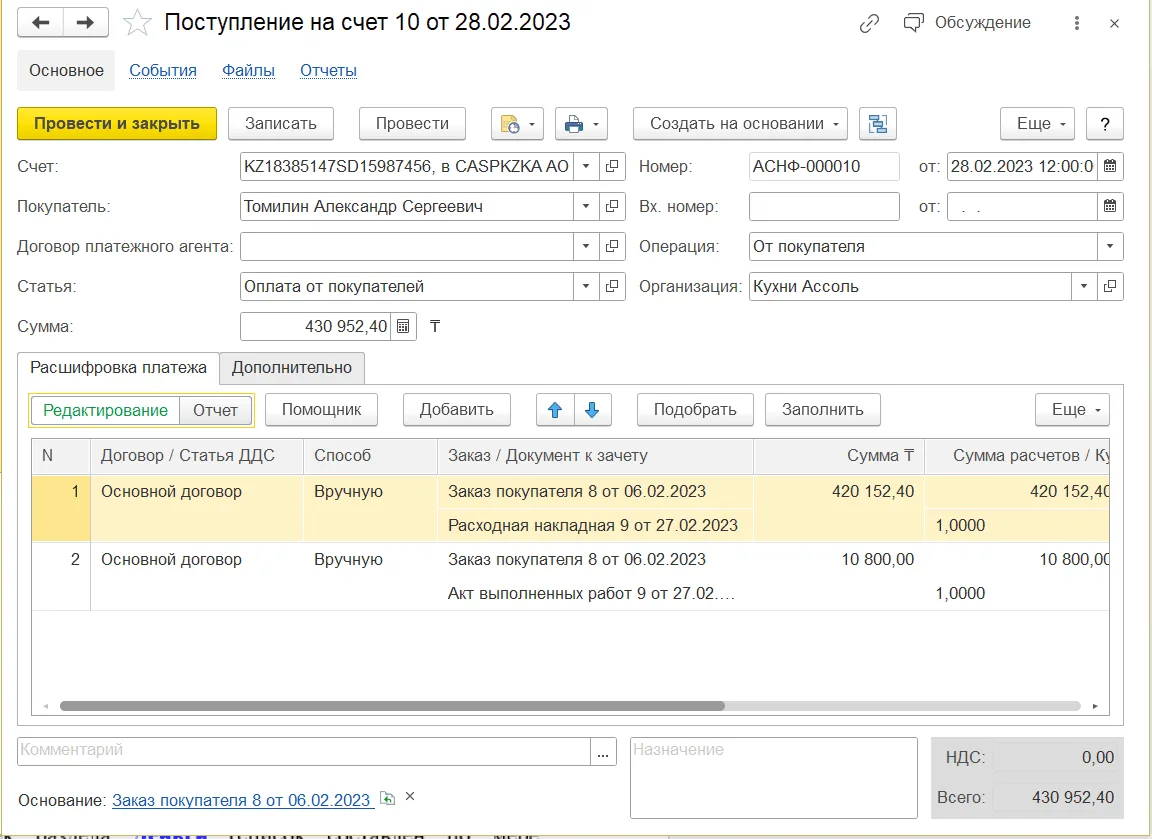Select the Расшифровка платежа tab
The height and width of the screenshot is (839, 1152).
(x=118, y=367)
